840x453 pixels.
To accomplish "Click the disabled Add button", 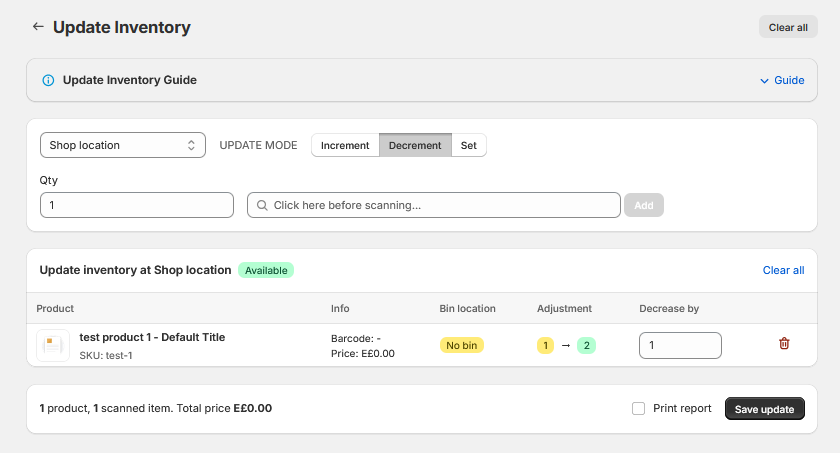I will [644, 205].
